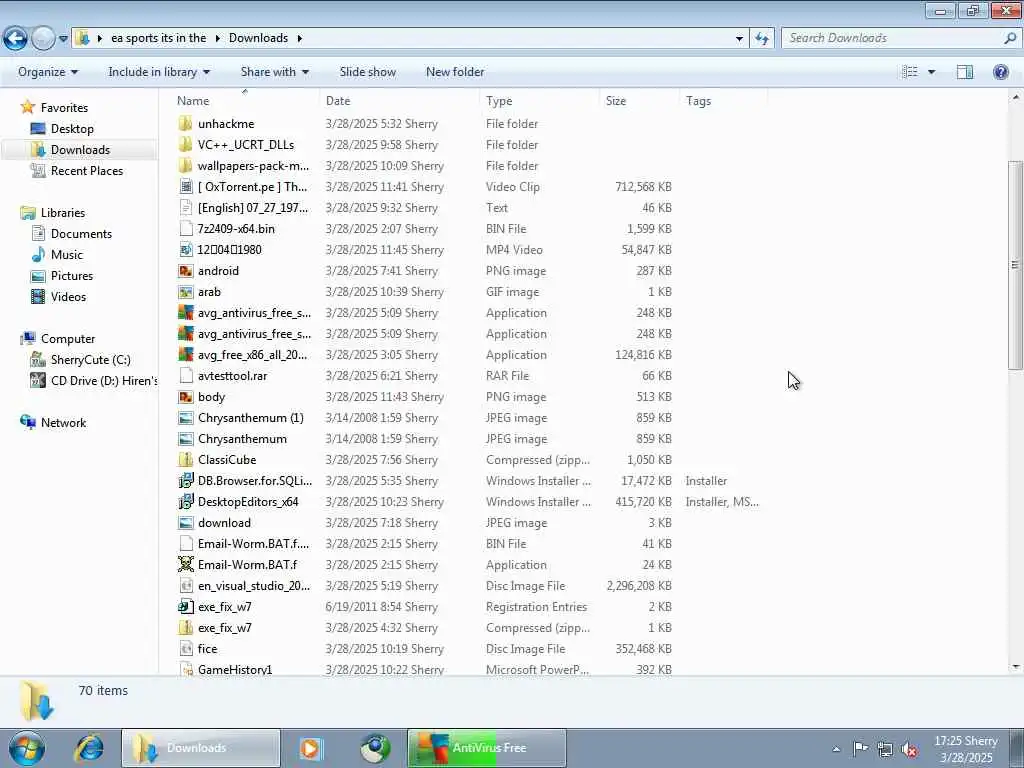Viewport: 1024px width, 768px height.
Task: Select the wallpapers-pack folder icon
Action: coord(186,165)
